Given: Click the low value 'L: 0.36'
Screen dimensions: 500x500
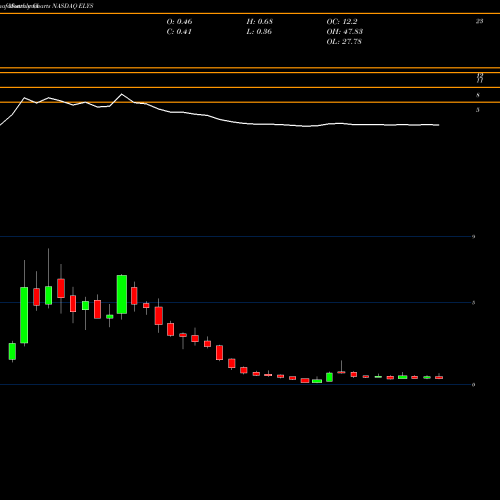Looking at the screenshot, I should [259, 32].
